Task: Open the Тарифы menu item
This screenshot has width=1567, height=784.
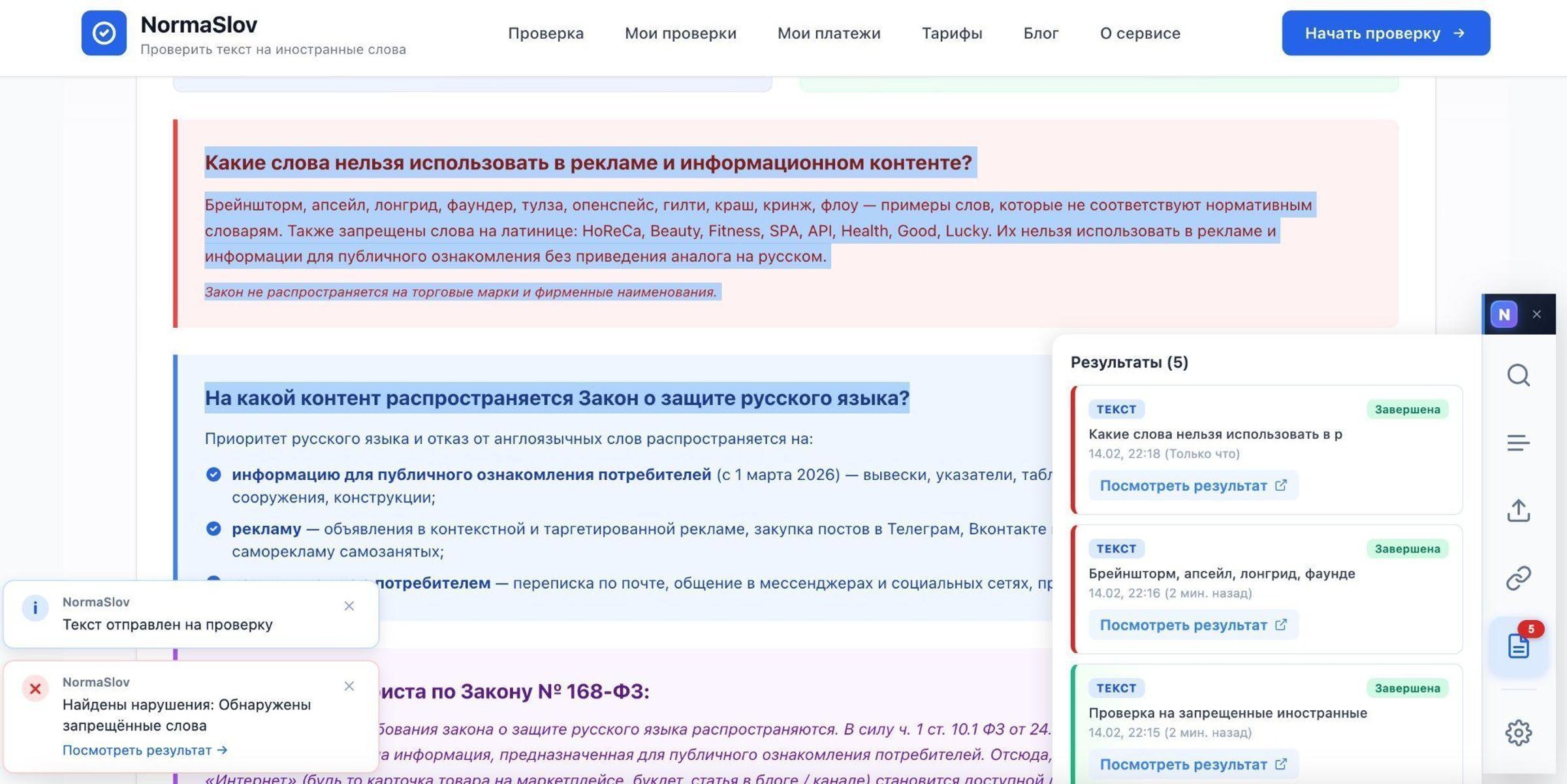Action: click(952, 33)
